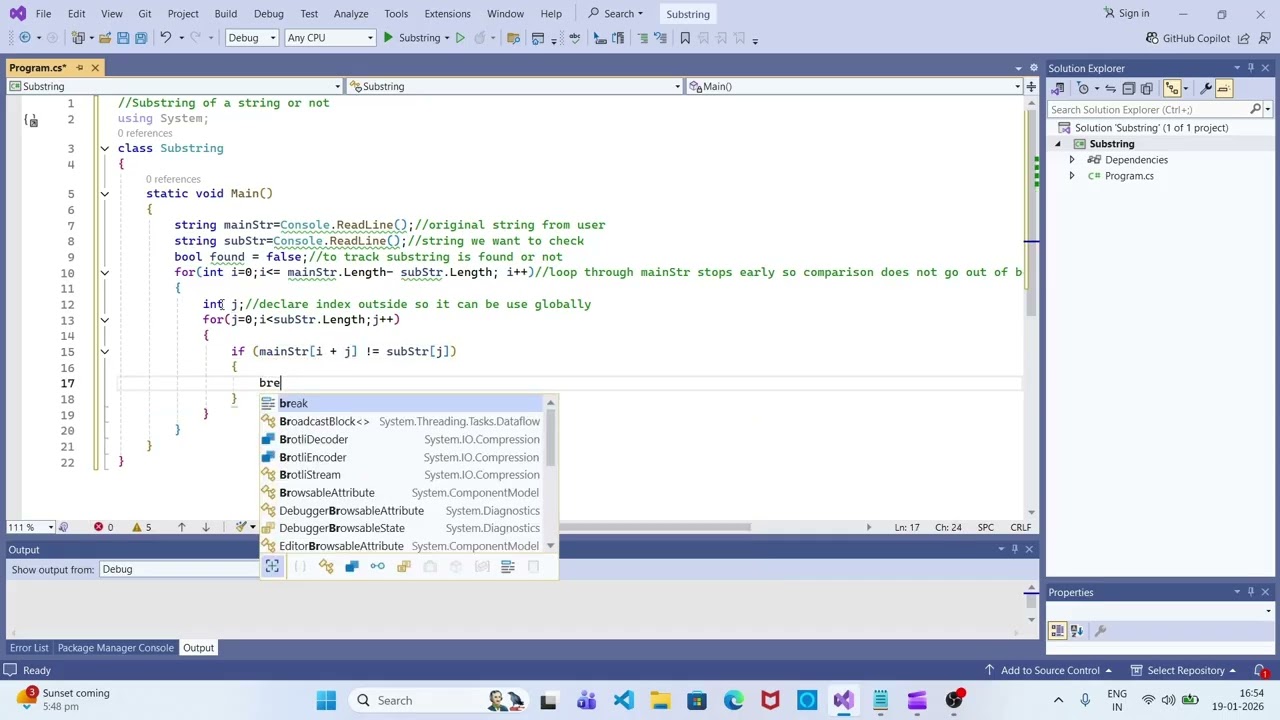Click the Navigate Backward toolbar icon
The image size is (1280, 720).
tap(25, 38)
